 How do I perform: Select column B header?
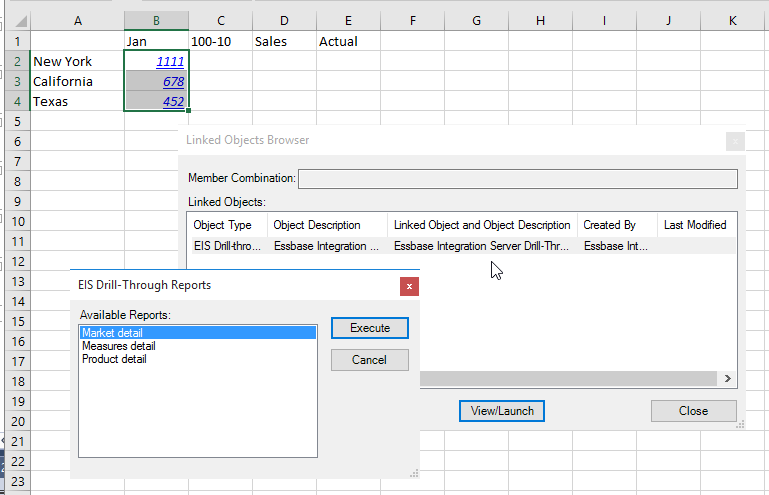[x=156, y=21]
